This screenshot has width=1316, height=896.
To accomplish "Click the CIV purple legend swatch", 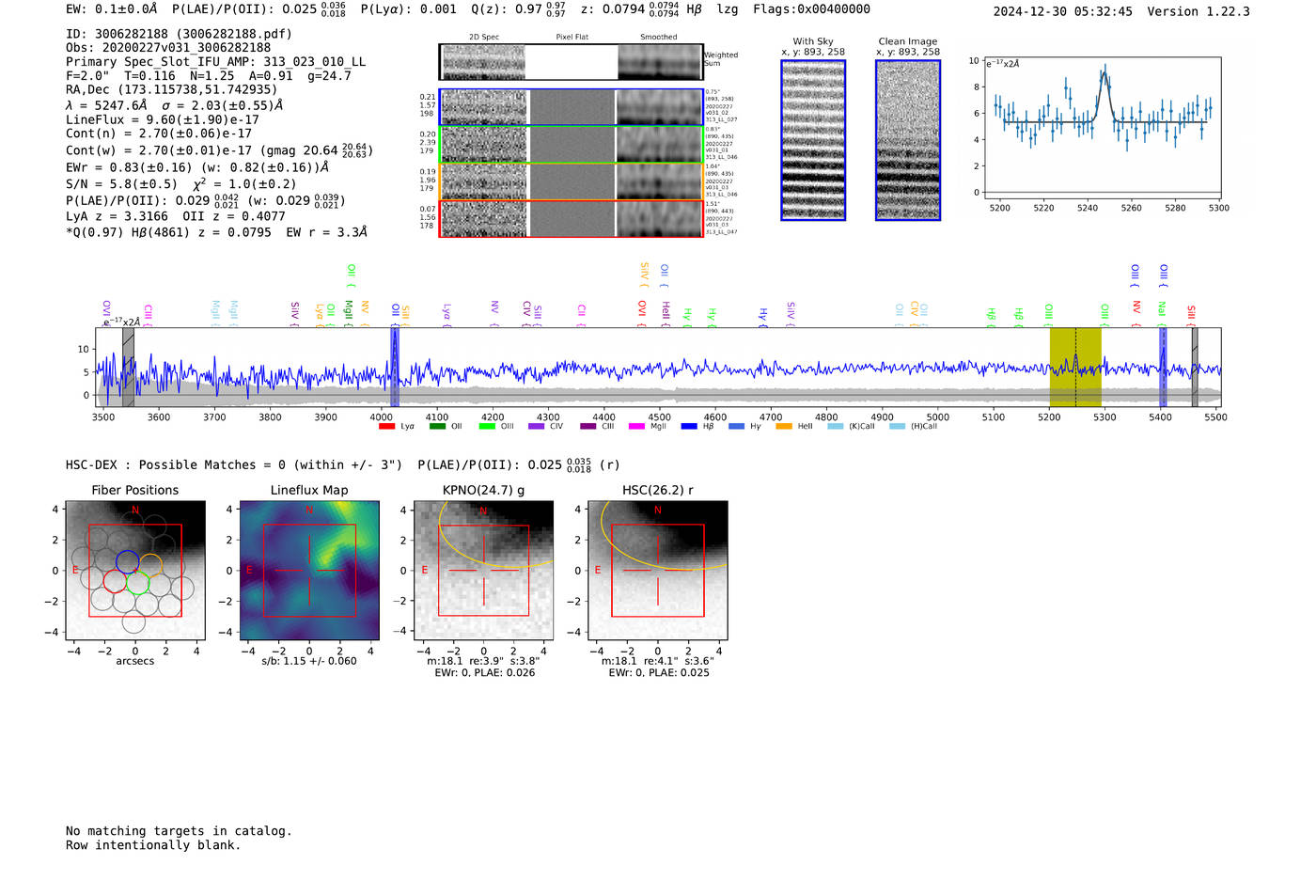I will click(537, 426).
